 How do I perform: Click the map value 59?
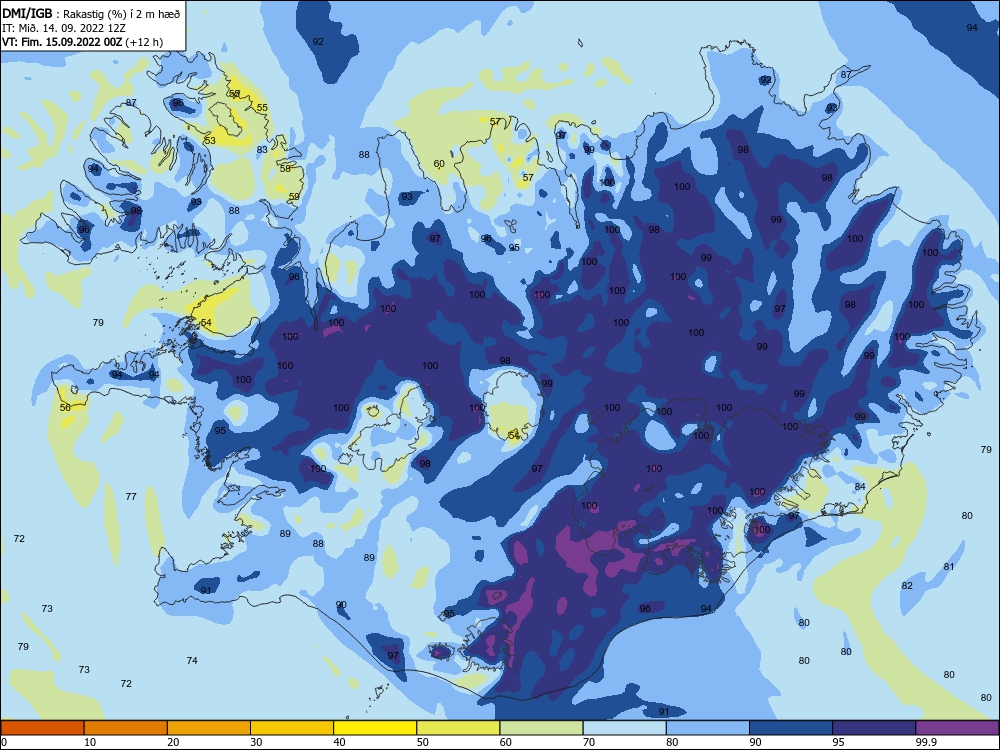pyautogui.click(x=294, y=196)
